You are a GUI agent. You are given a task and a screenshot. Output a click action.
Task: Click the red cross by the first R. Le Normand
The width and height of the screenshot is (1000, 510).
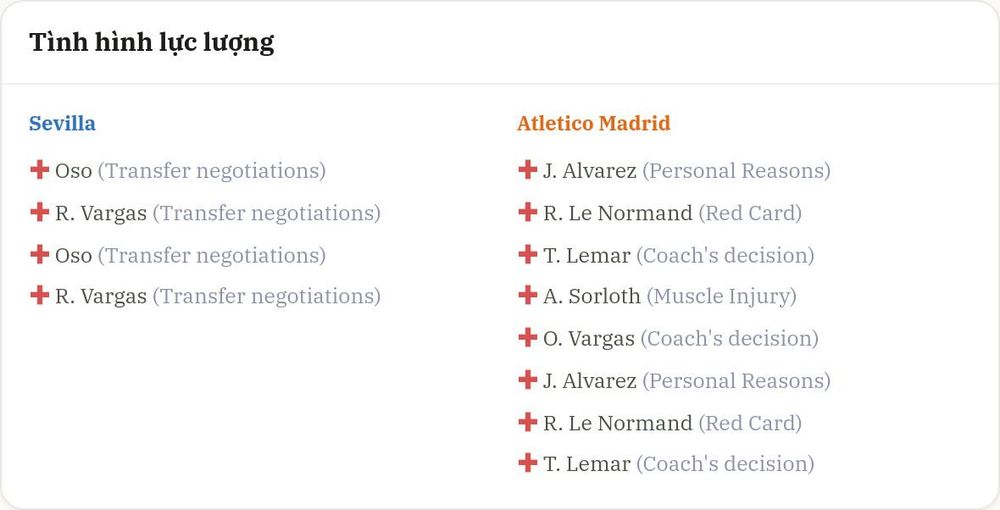527,212
